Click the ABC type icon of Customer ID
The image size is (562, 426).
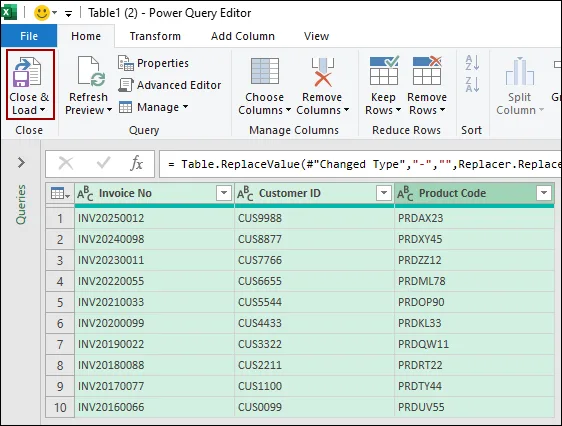coord(245,193)
